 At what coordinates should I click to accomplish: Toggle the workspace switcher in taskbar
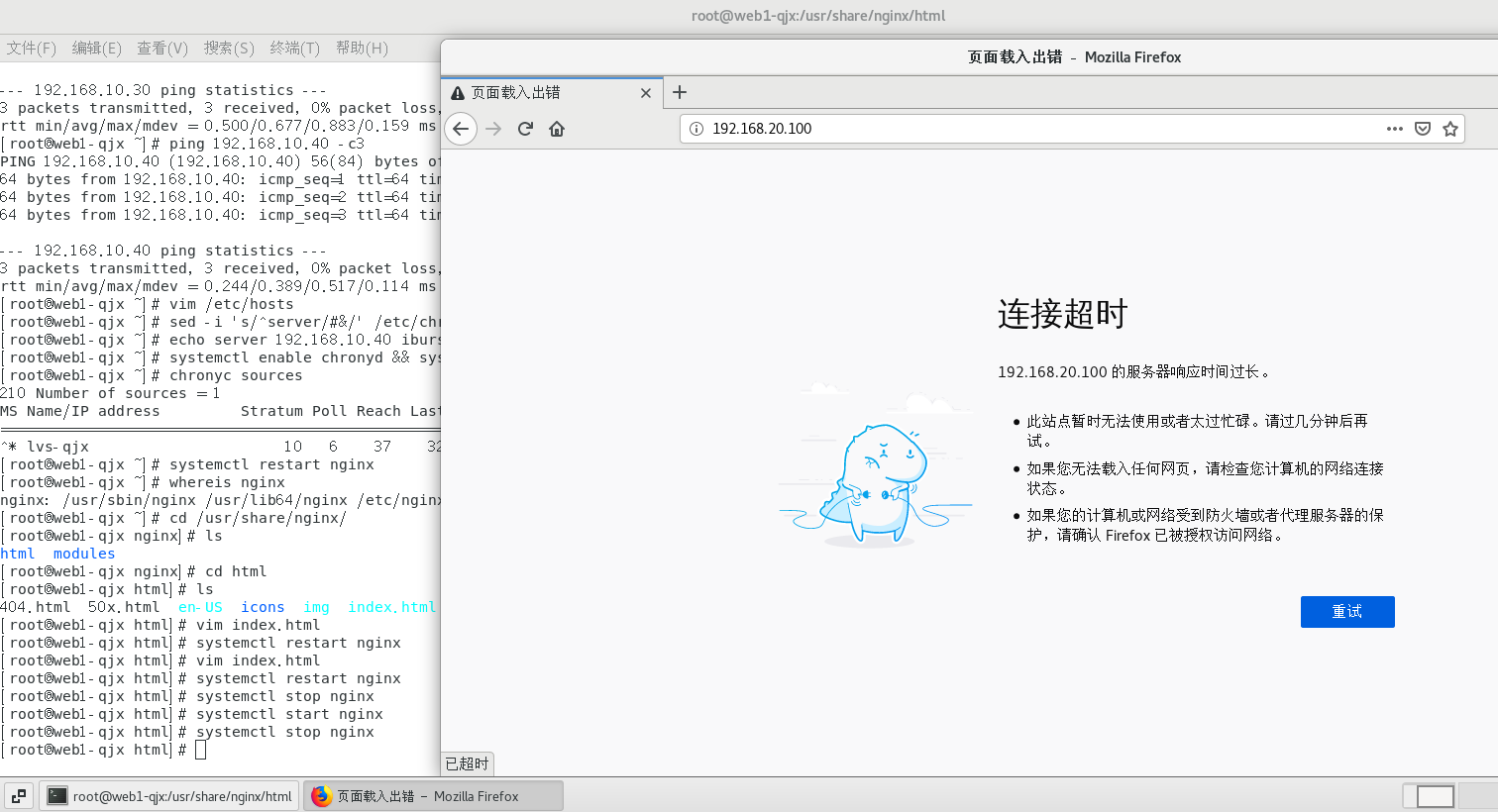pos(1434,796)
